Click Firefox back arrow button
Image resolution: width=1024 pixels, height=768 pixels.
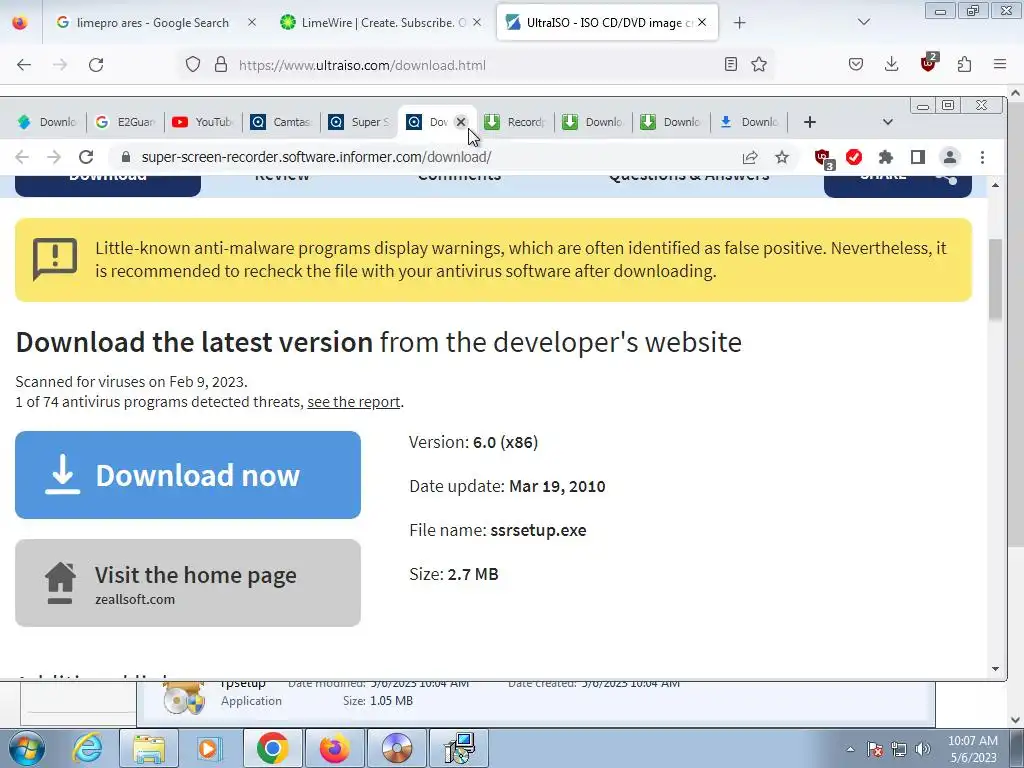pos(24,65)
